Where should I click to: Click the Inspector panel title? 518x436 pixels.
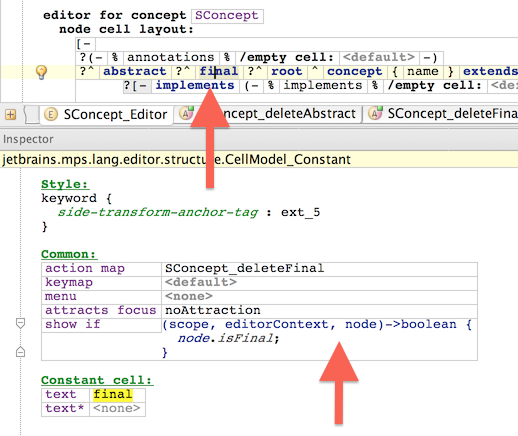28,139
